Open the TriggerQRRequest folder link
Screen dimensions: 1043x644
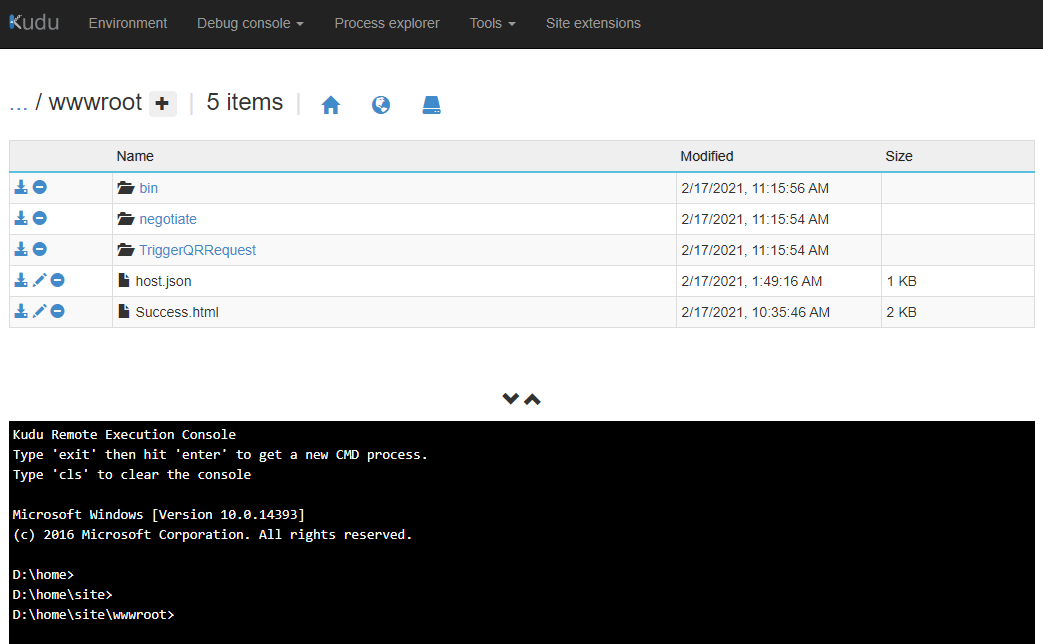click(198, 250)
